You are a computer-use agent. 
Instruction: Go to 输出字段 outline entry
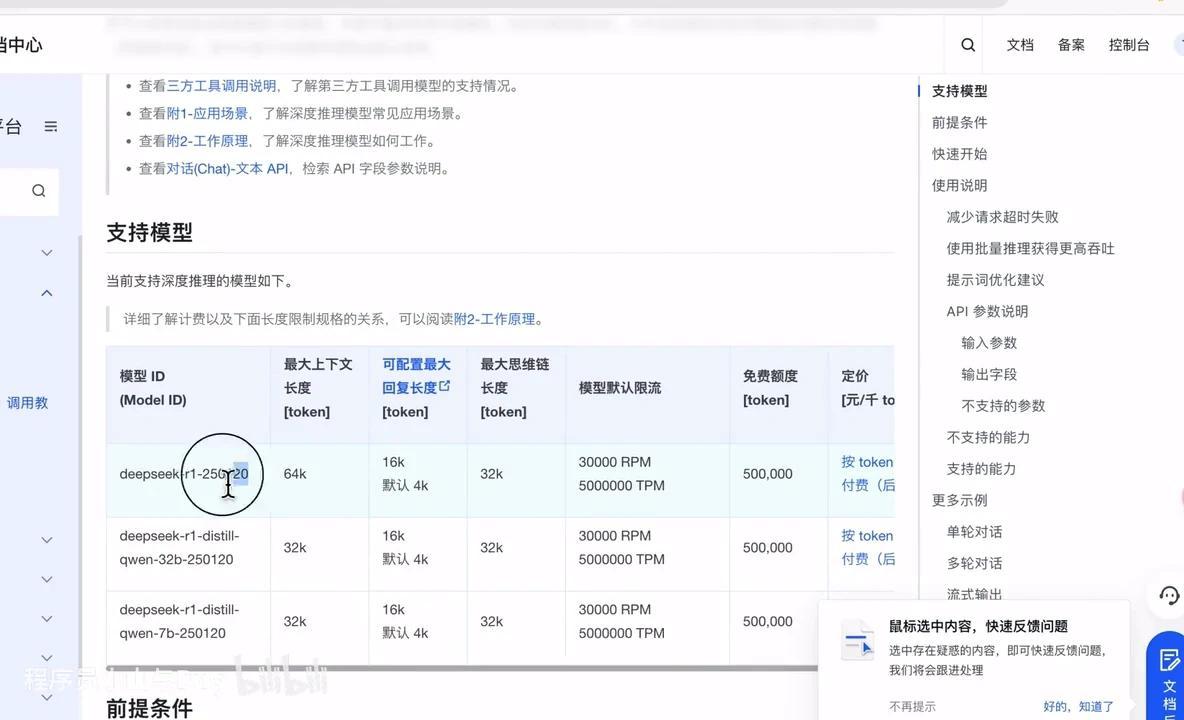(x=988, y=374)
